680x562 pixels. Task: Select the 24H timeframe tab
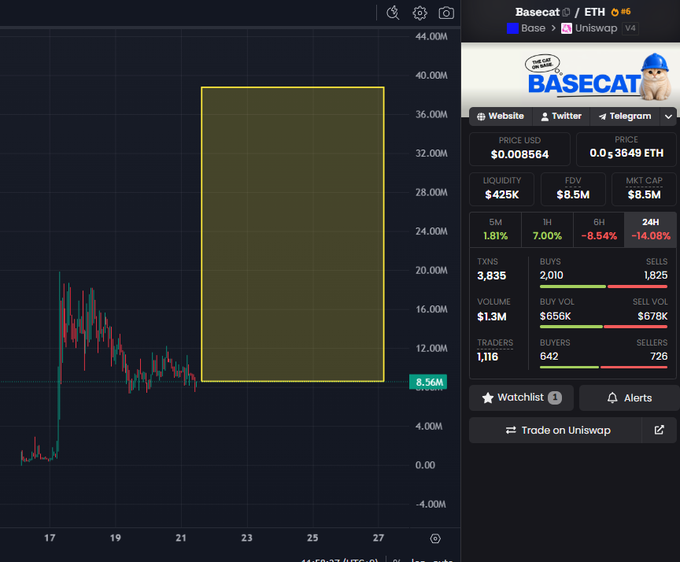651,229
